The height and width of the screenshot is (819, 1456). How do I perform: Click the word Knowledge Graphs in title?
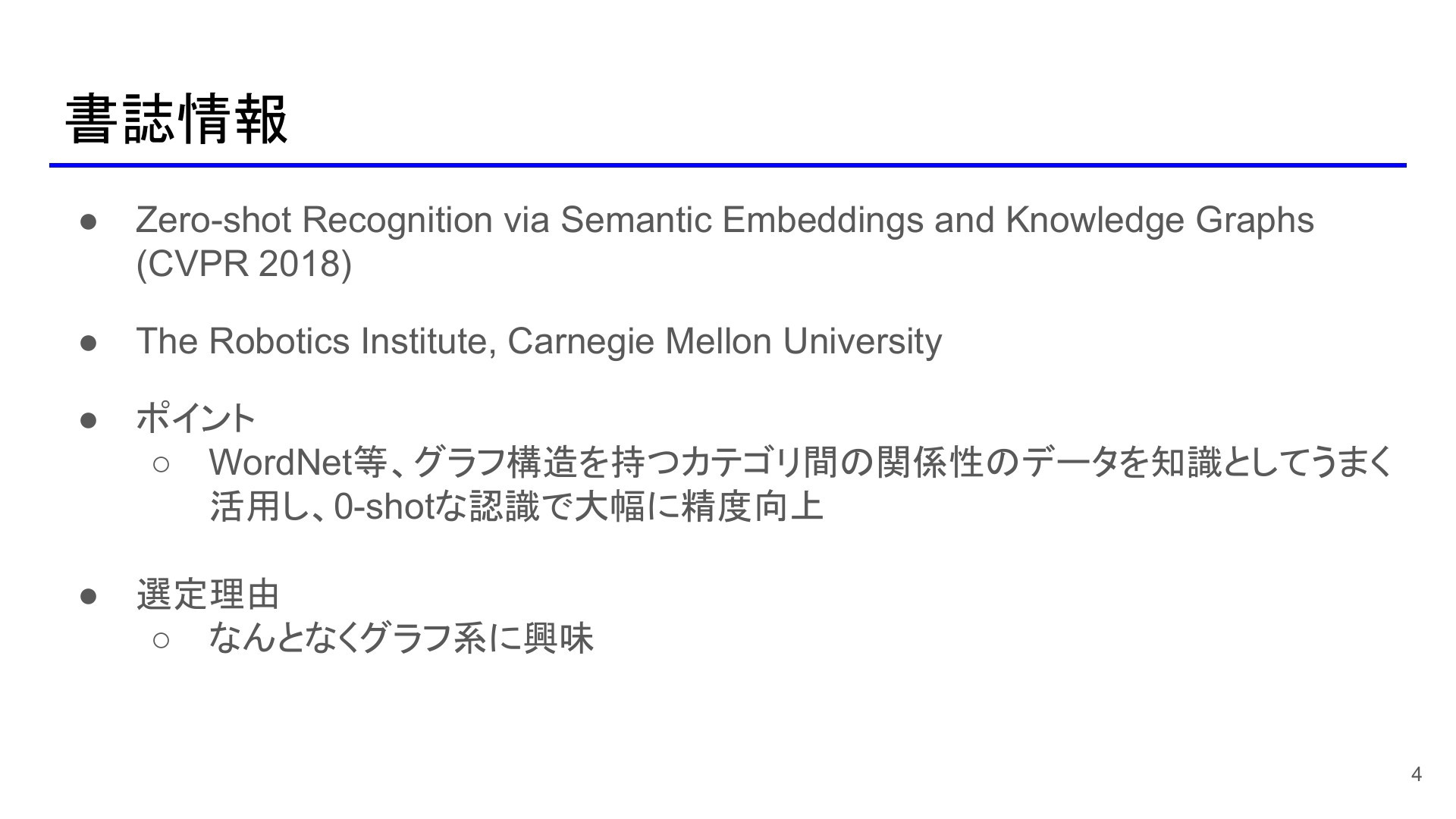pyautogui.click(x=1159, y=220)
